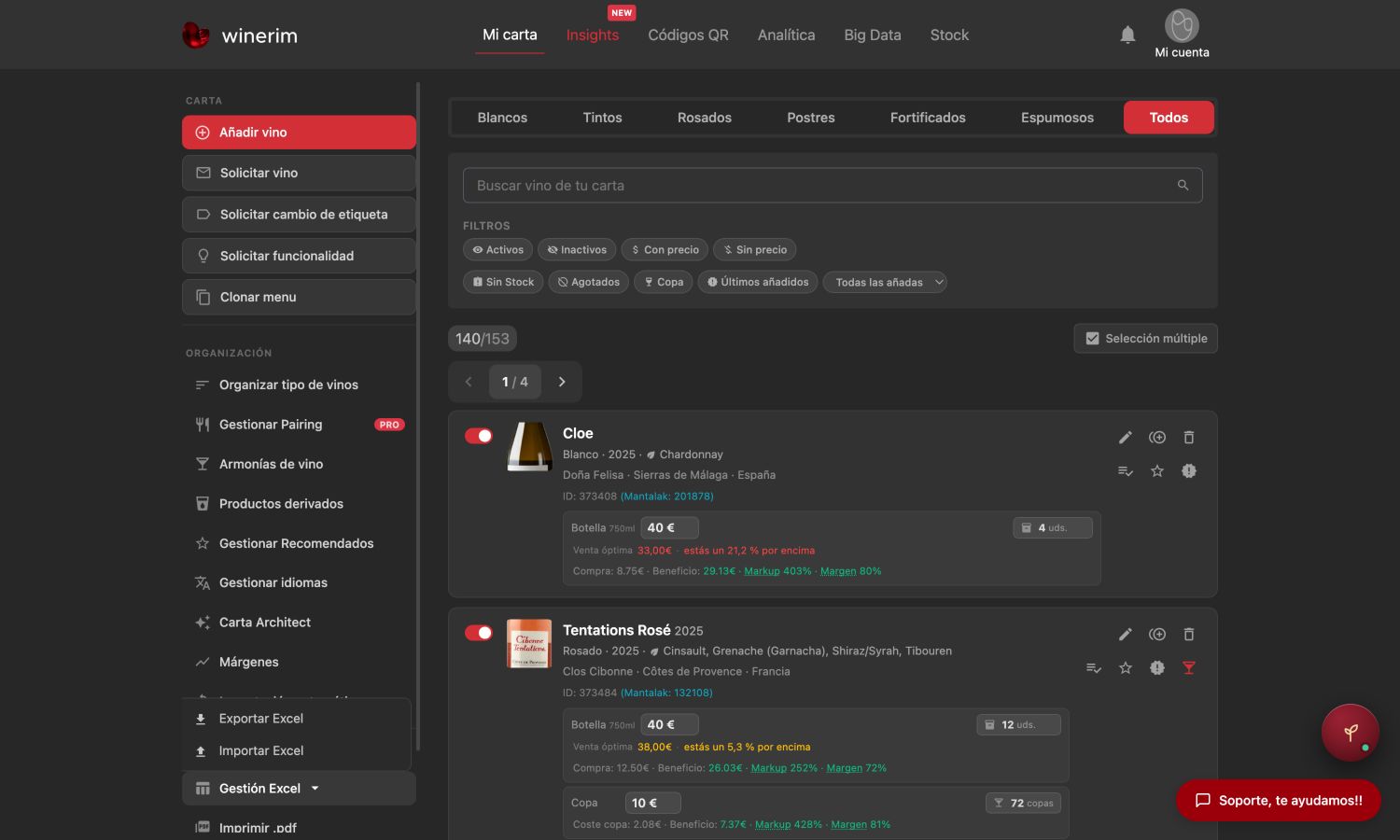Enable the Activos filter
The width and height of the screenshot is (1400, 840).
pyautogui.click(x=497, y=250)
